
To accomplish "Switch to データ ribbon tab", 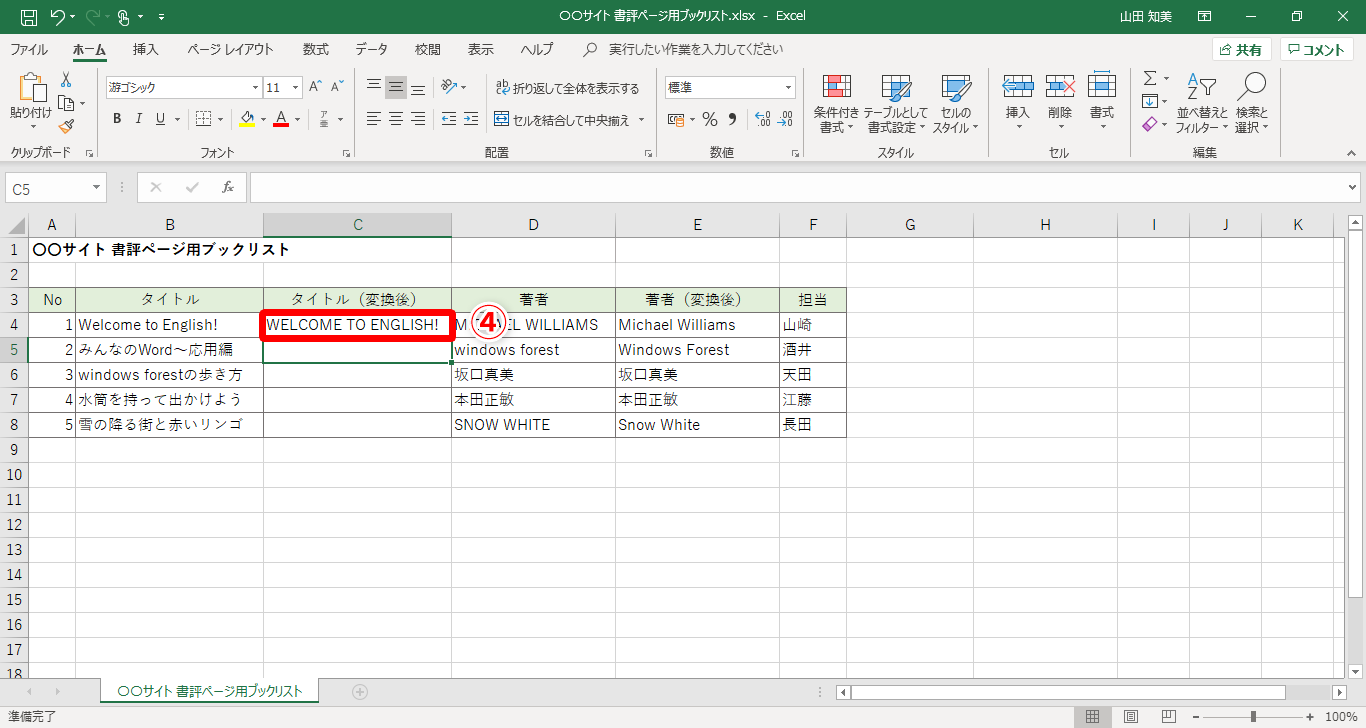I will [x=372, y=49].
